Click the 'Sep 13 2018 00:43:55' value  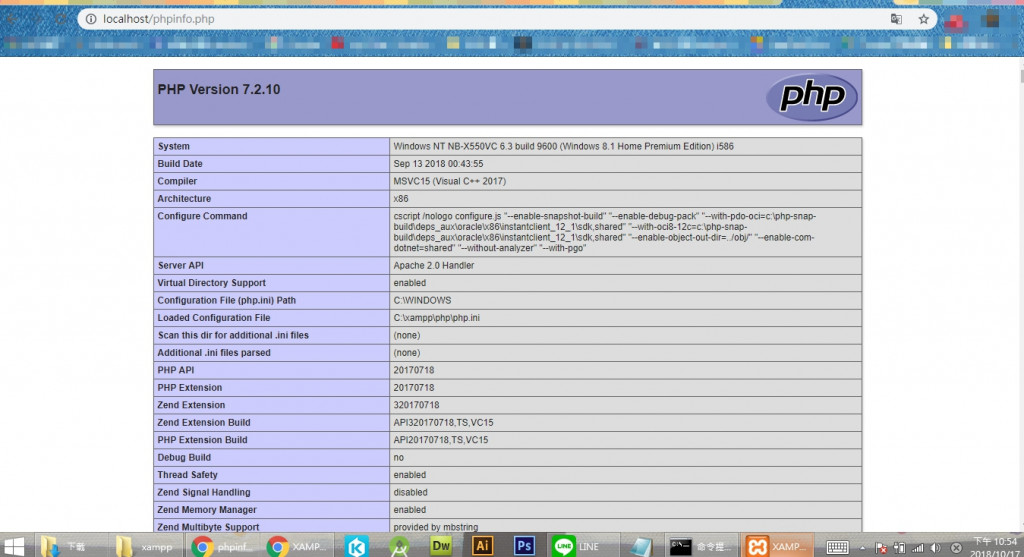(438, 164)
